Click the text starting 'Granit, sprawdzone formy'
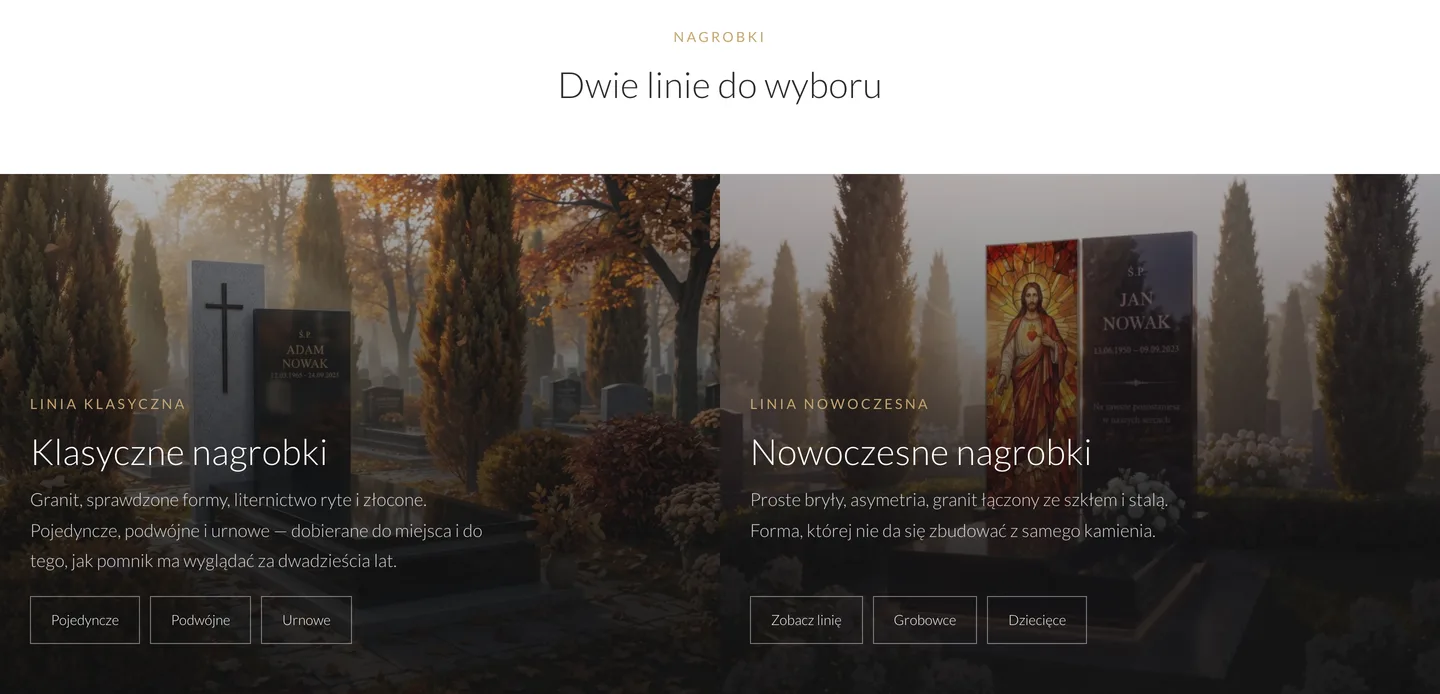This screenshot has width=1440, height=694. tap(257, 530)
